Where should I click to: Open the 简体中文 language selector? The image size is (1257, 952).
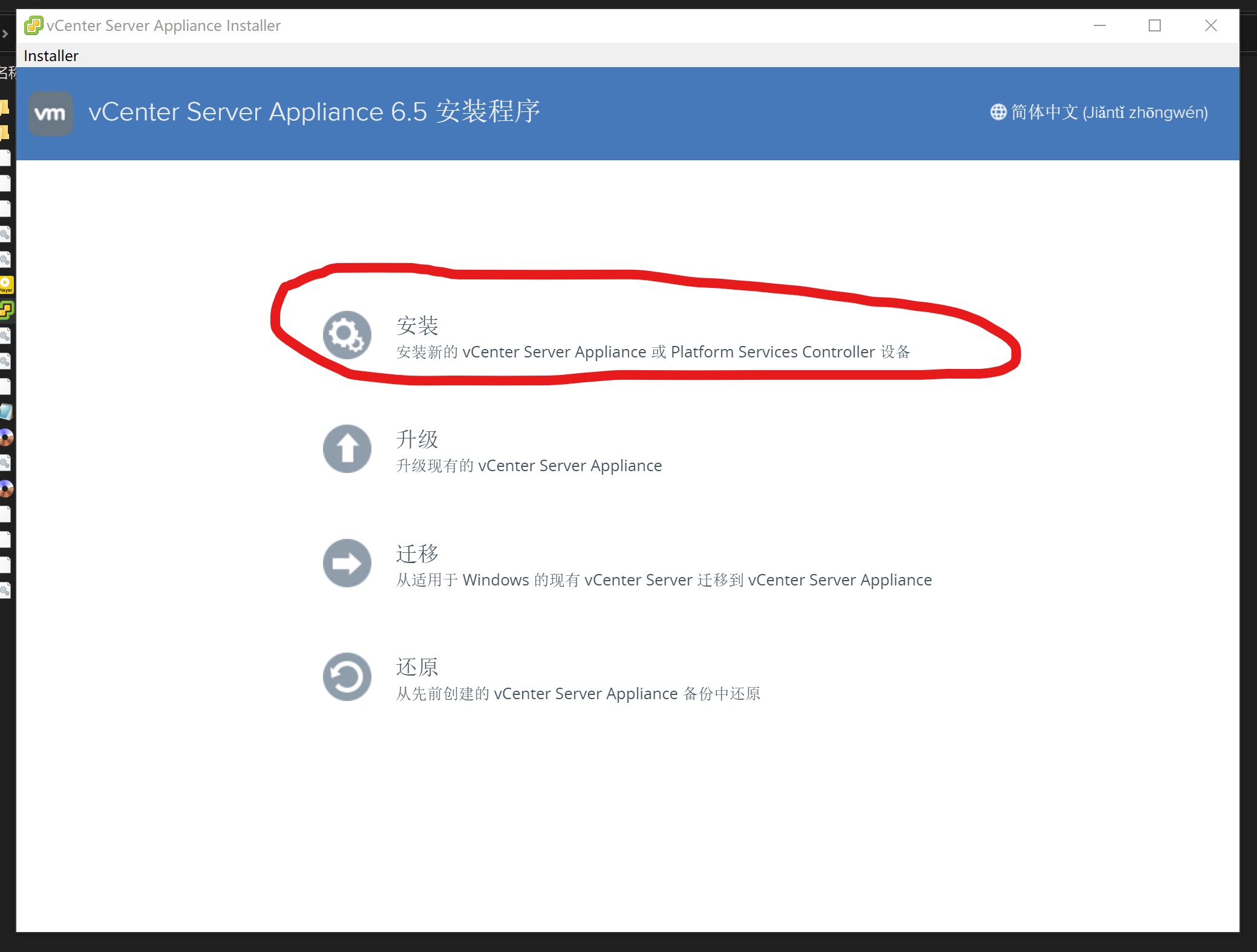1099,112
